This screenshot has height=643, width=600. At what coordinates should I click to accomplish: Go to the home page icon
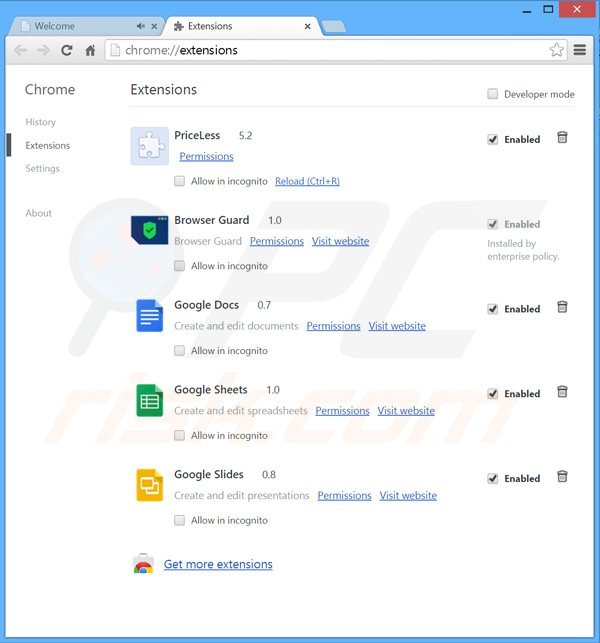[x=90, y=50]
